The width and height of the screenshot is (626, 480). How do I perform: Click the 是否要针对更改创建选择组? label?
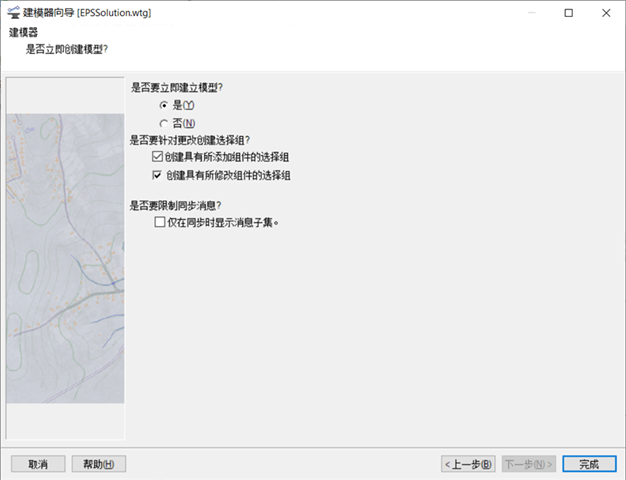(190, 140)
